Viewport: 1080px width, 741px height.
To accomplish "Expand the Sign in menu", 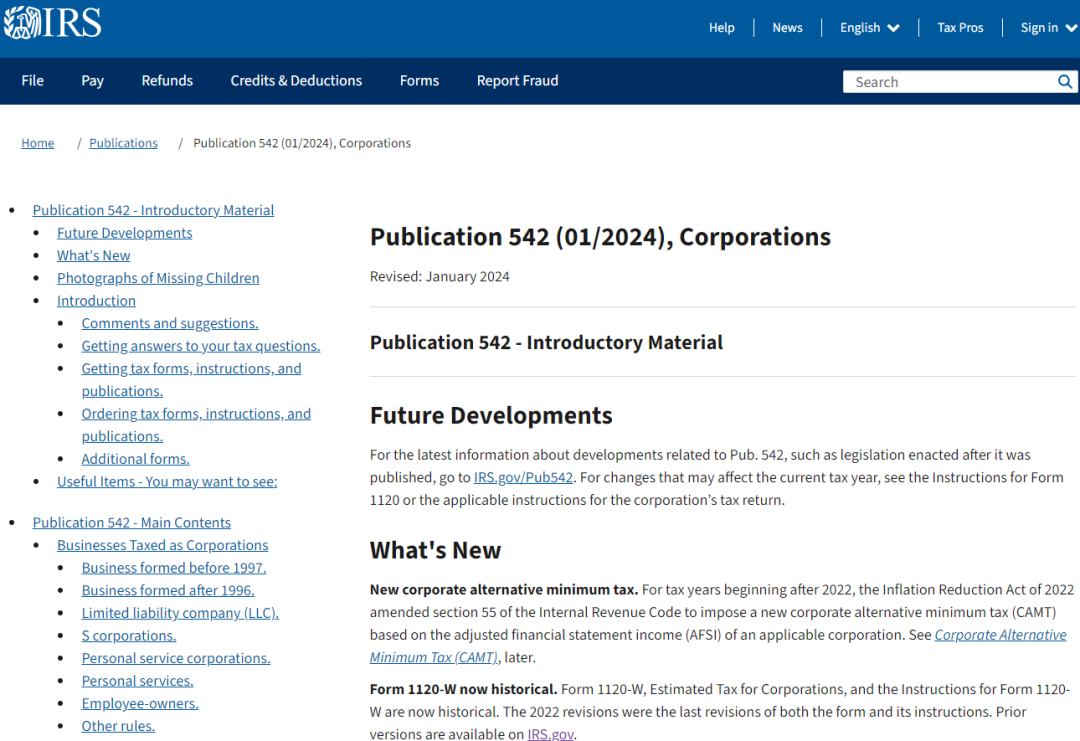I will tap(1048, 28).
